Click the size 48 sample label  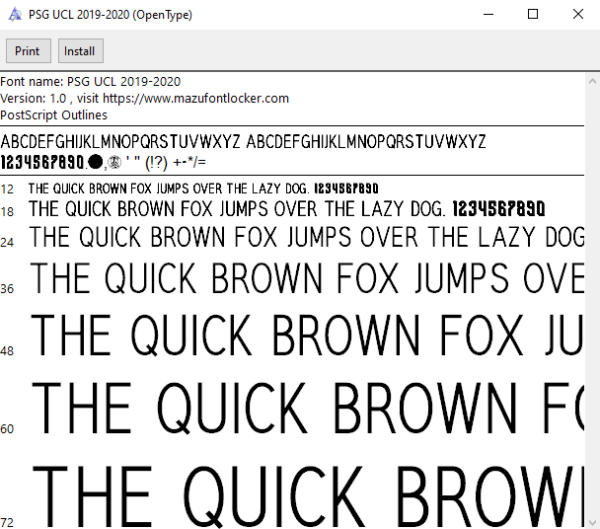click(x=7, y=351)
